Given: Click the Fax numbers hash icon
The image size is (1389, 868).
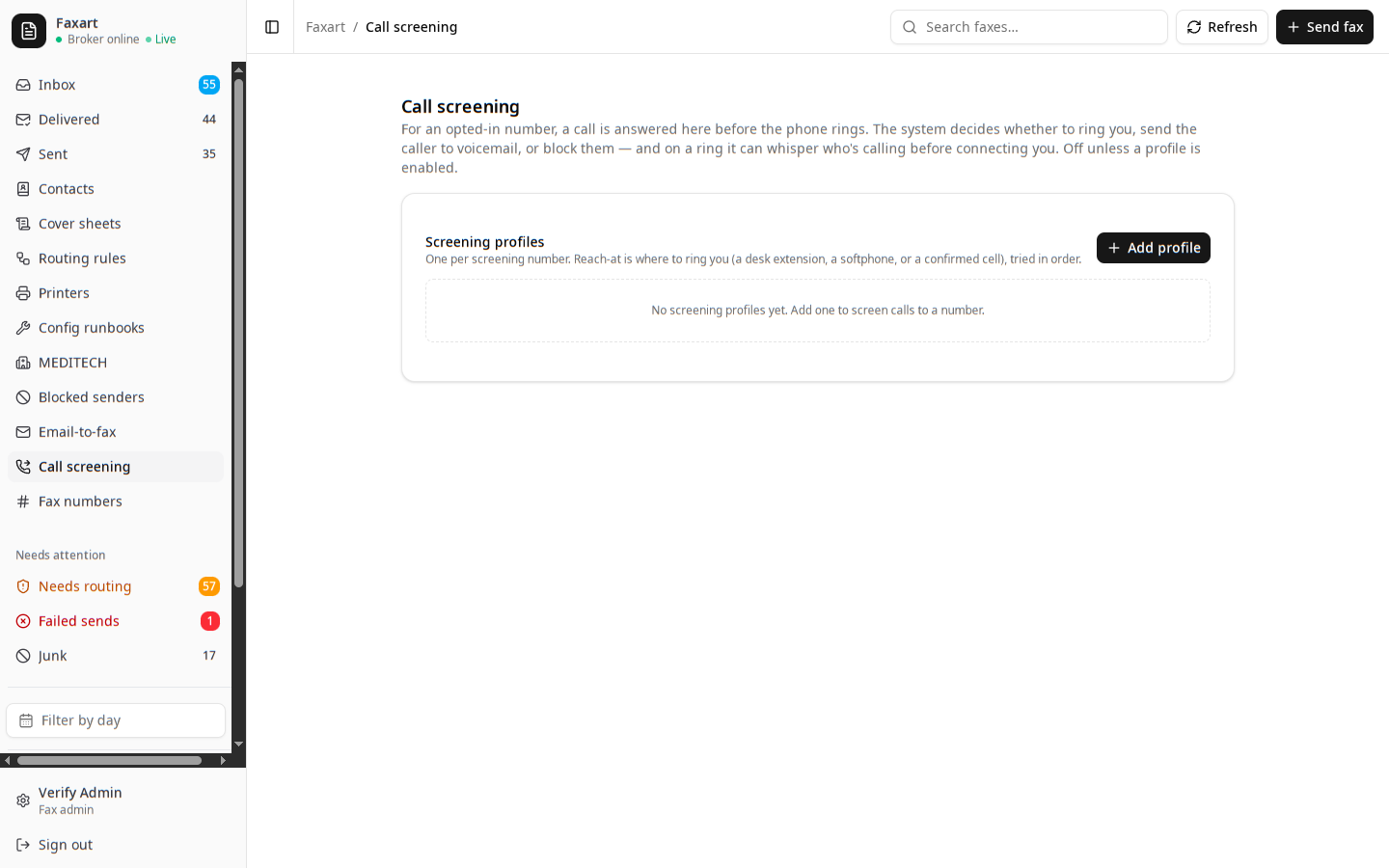Looking at the screenshot, I should click(x=23, y=502).
